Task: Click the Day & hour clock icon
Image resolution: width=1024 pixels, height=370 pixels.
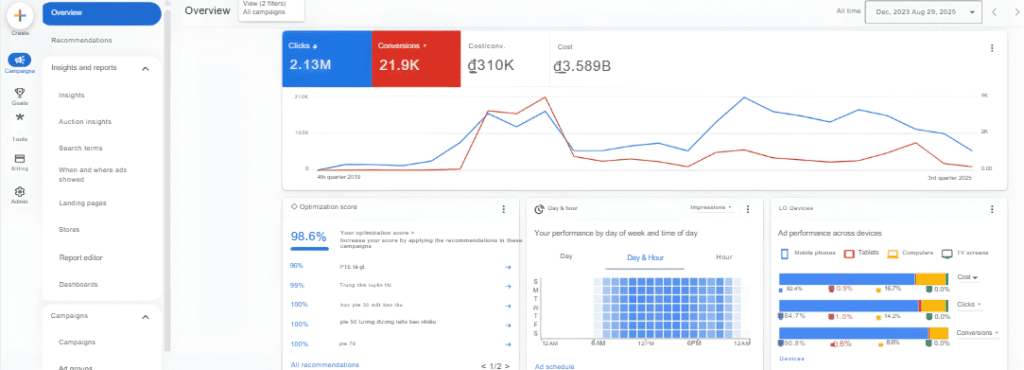Action: click(x=539, y=209)
